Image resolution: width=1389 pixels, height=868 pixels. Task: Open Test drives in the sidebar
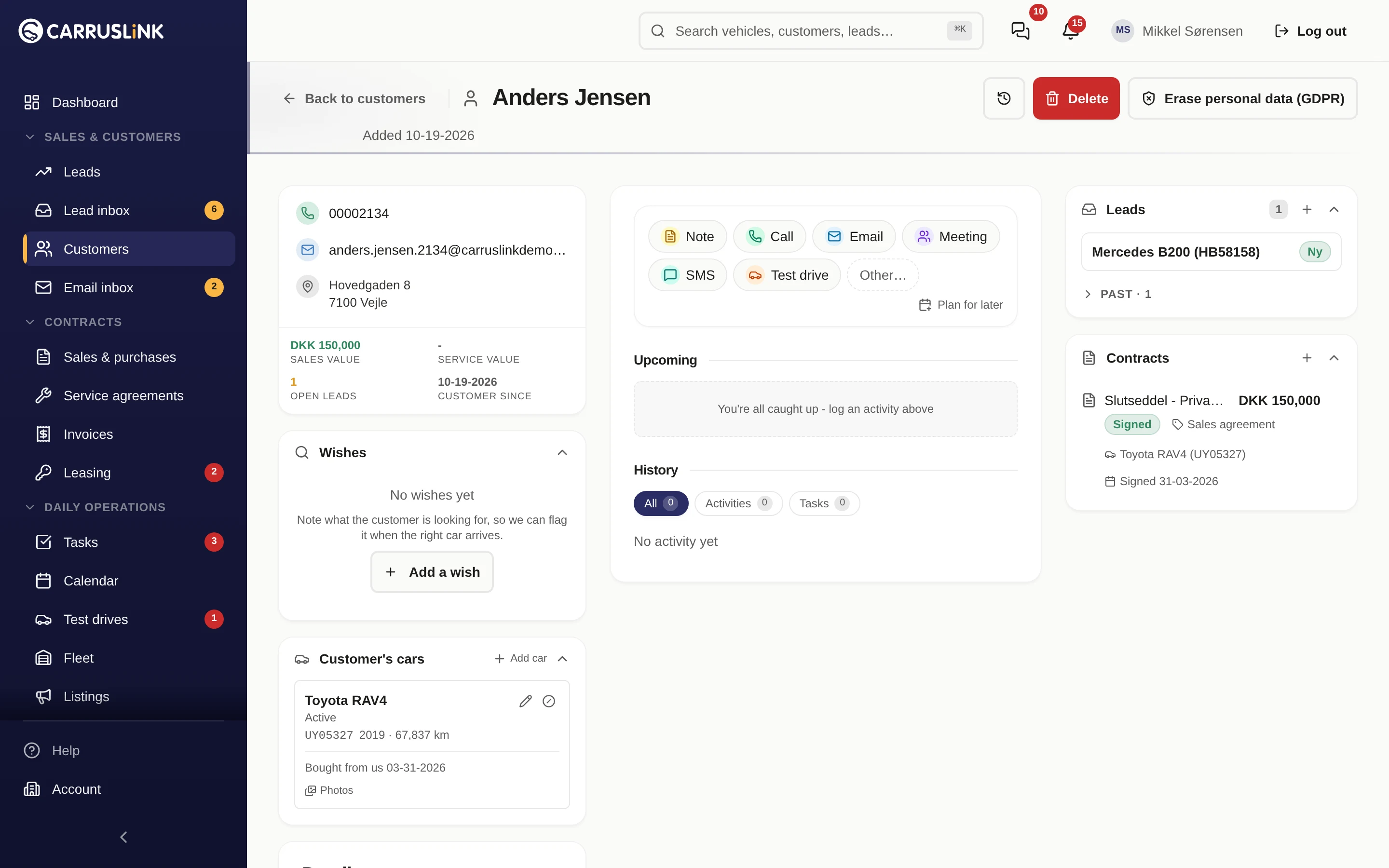[129, 620]
